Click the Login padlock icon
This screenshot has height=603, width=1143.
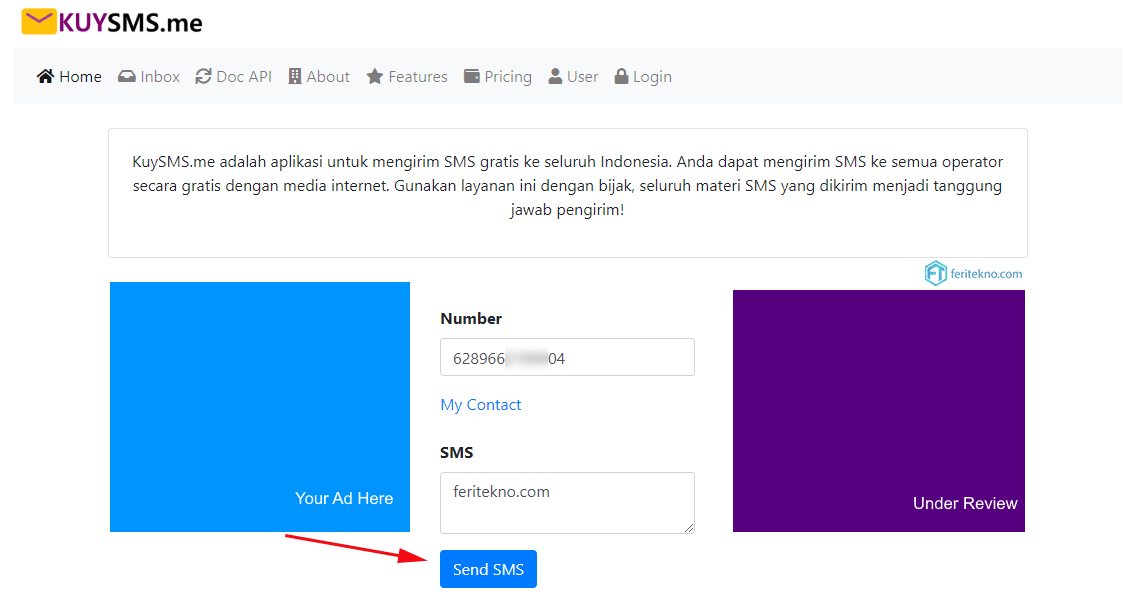[x=621, y=77]
